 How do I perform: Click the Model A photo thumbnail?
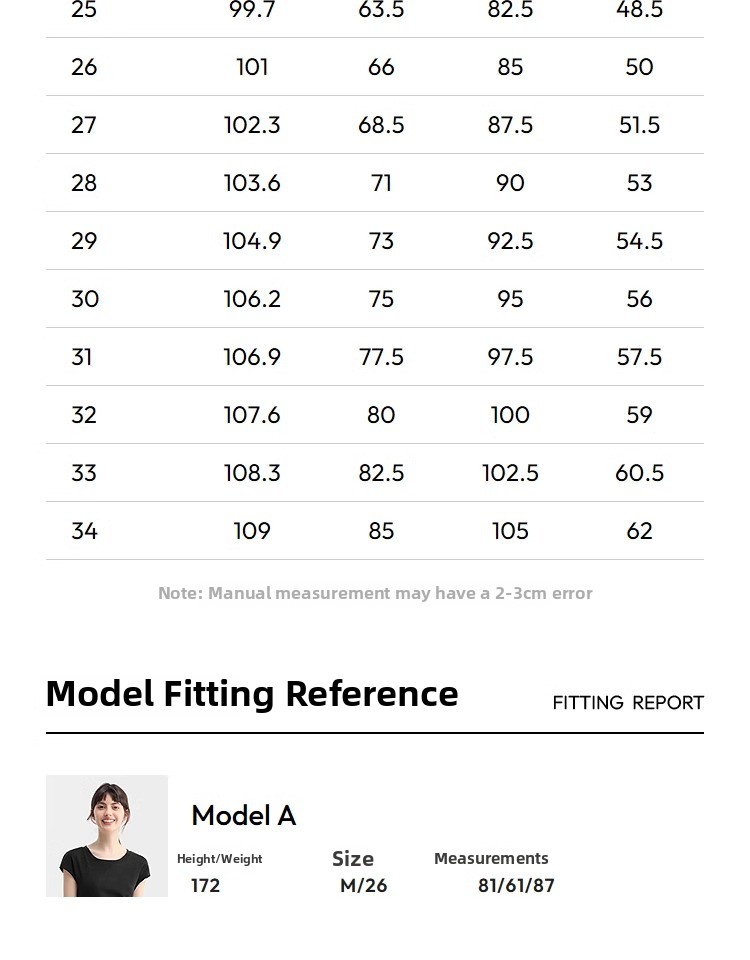click(107, 835)
